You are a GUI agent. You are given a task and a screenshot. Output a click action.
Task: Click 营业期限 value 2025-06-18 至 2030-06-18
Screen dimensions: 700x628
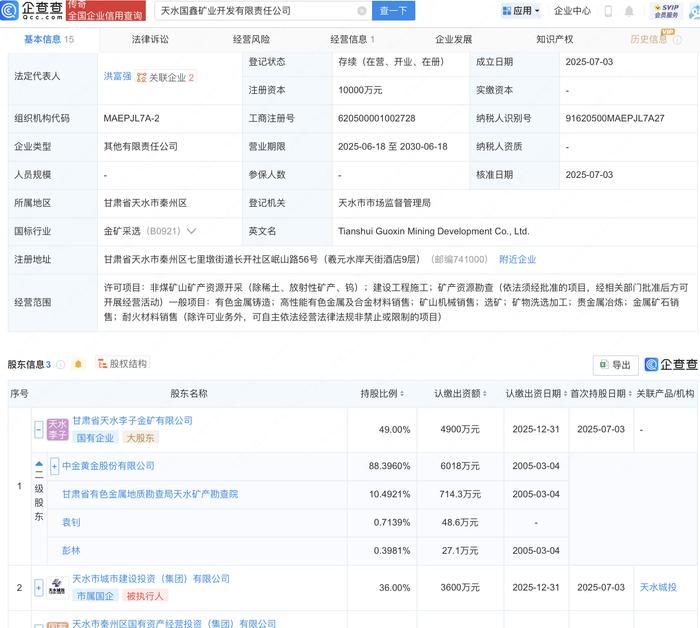click(392, 146)
